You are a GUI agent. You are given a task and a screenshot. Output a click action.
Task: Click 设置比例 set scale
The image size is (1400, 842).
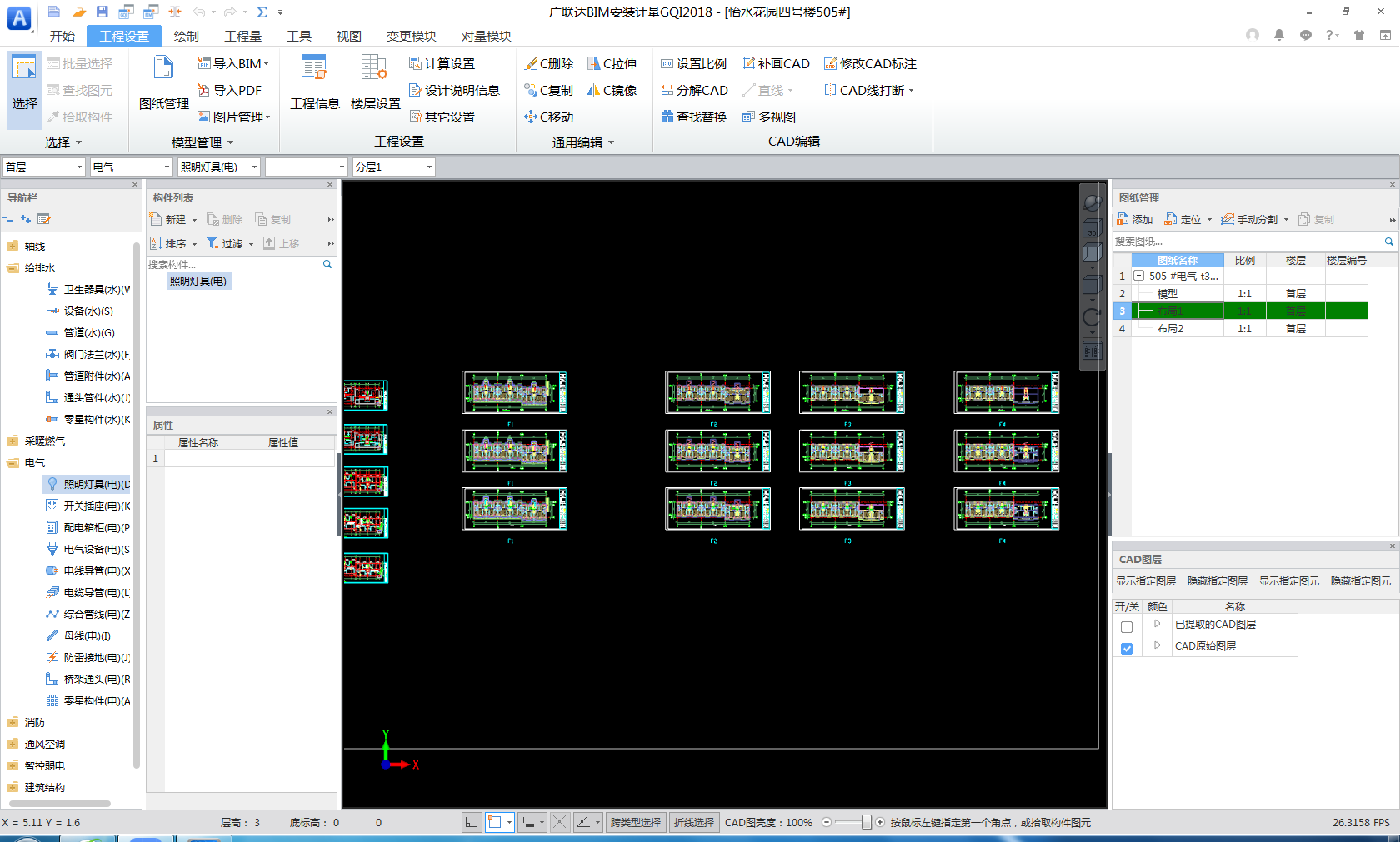pos(693,63)
